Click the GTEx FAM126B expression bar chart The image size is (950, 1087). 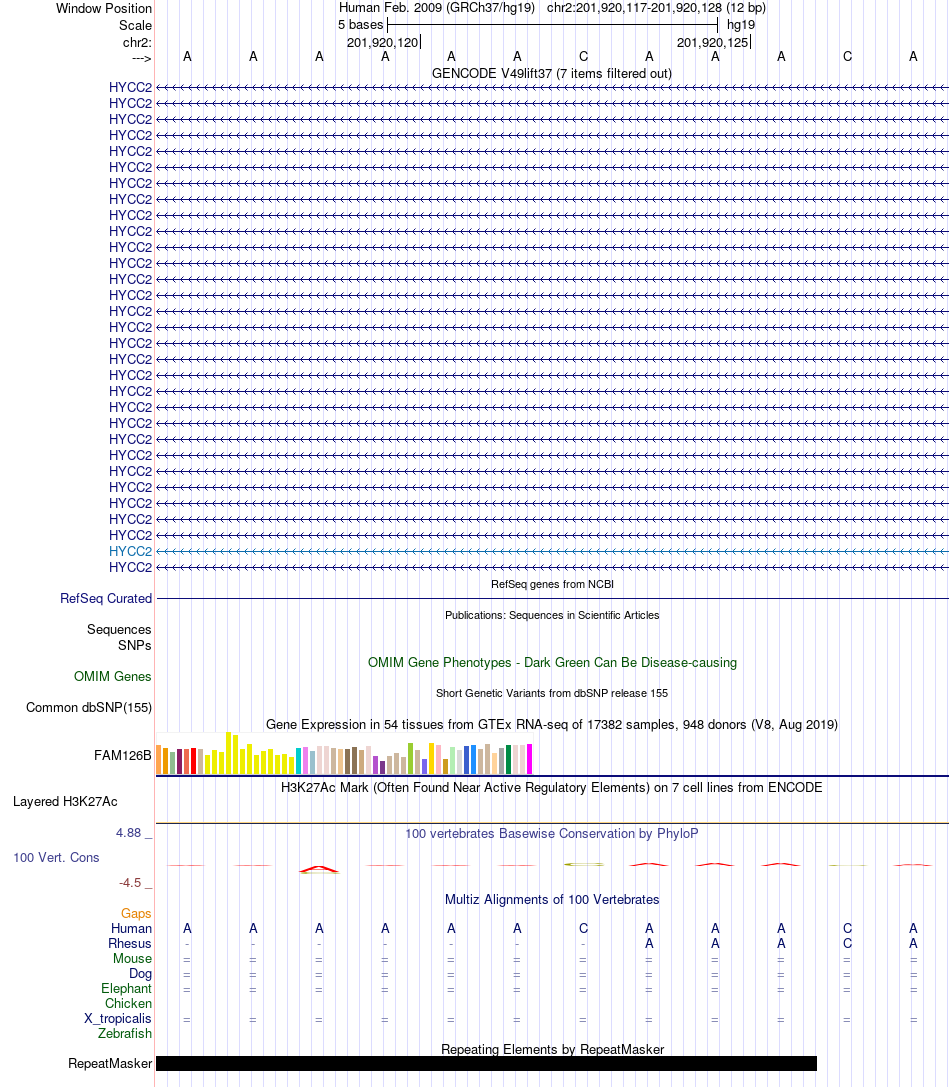pos(344,753)
